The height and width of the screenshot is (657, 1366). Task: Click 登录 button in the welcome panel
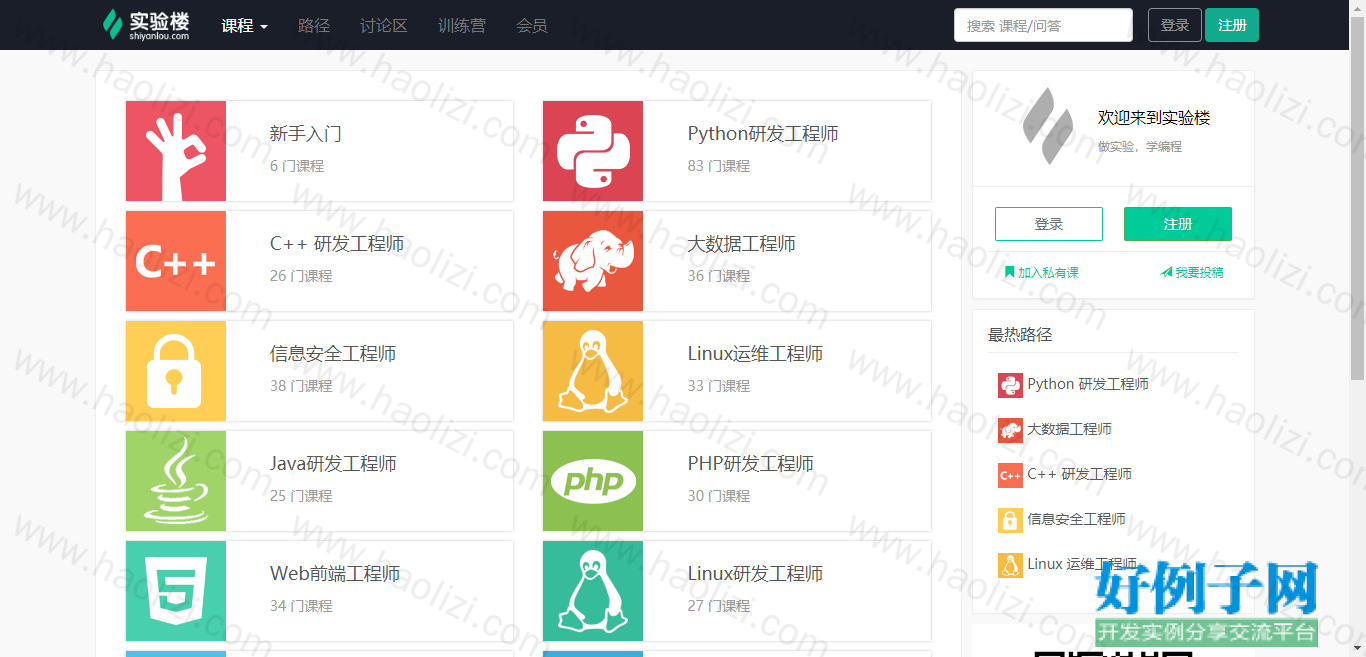[x=1049, y=224]
